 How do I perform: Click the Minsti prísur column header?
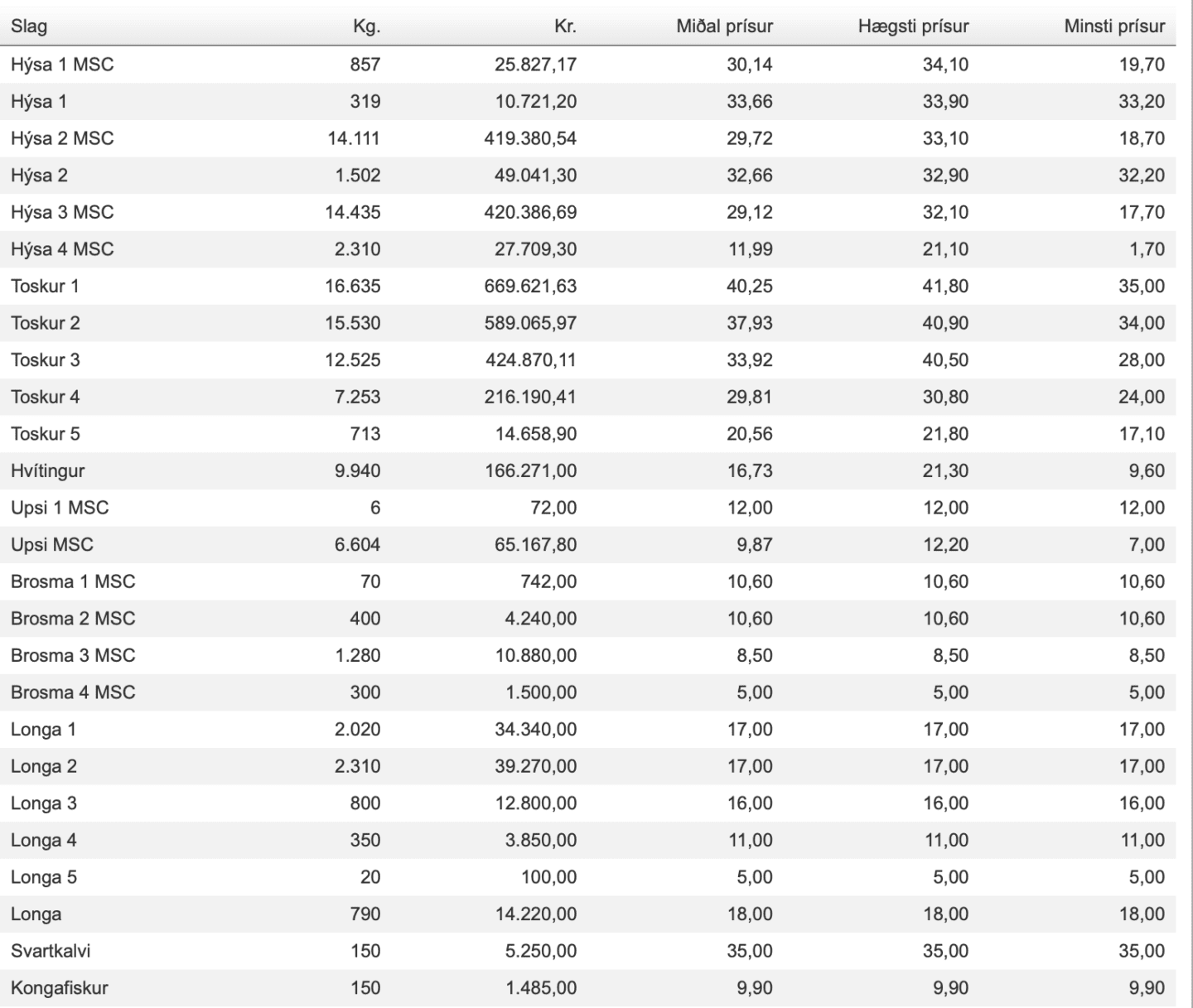click(x=1114, y=27)
